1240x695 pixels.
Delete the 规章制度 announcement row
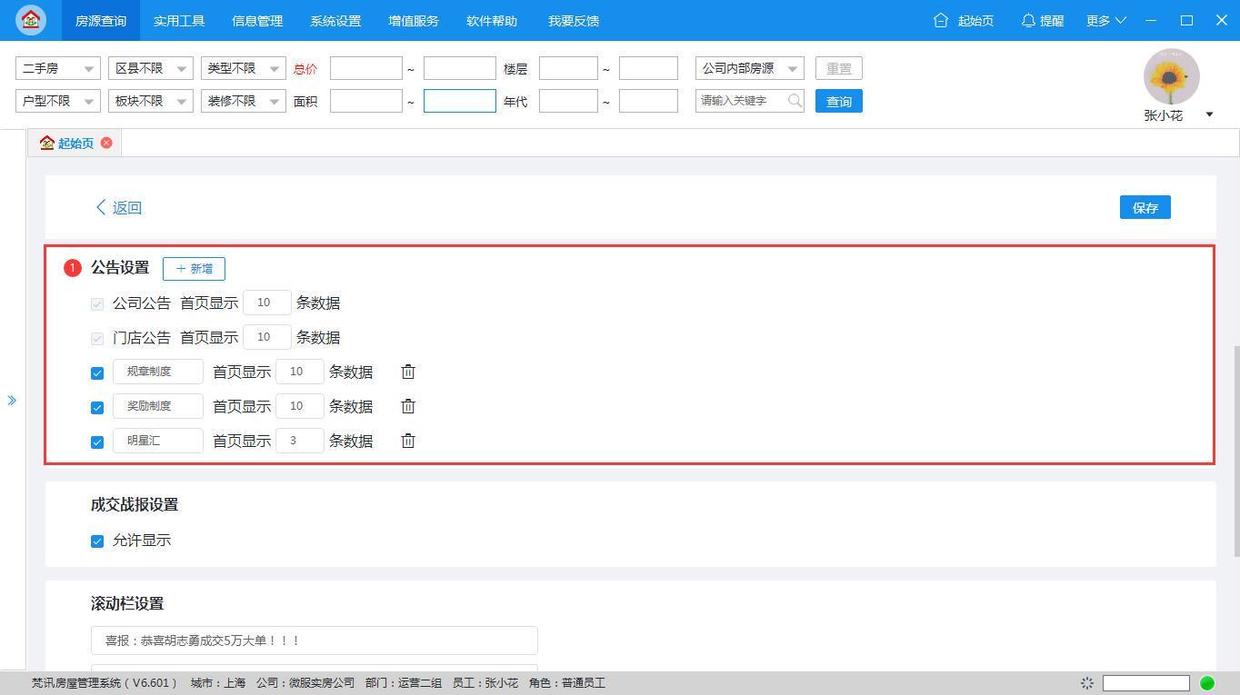[x=407, y=371]
